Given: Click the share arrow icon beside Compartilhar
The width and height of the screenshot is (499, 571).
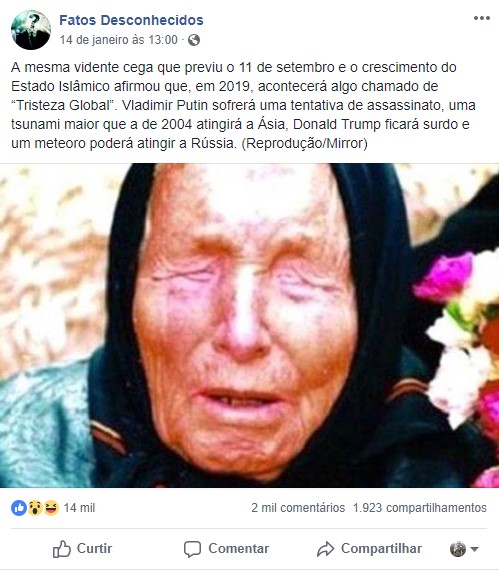Looking at the screenshot, I should click(325, 549).
